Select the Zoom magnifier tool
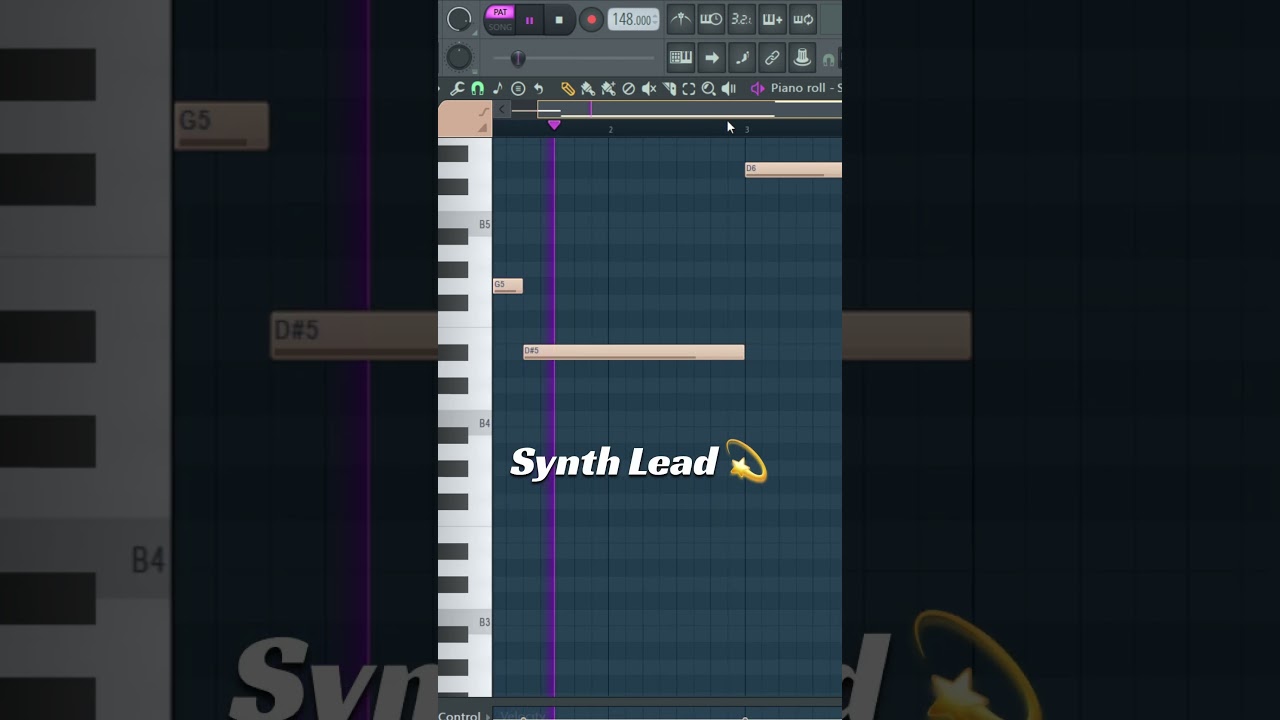 click(x=709, y=89)
